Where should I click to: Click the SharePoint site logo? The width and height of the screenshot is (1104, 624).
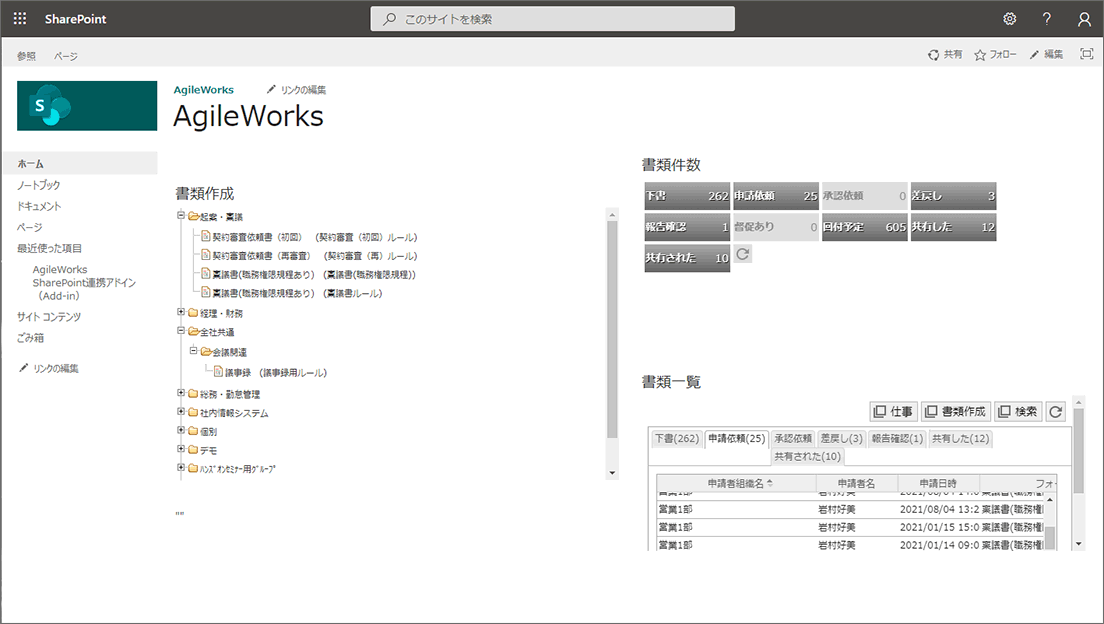[87, 105]
